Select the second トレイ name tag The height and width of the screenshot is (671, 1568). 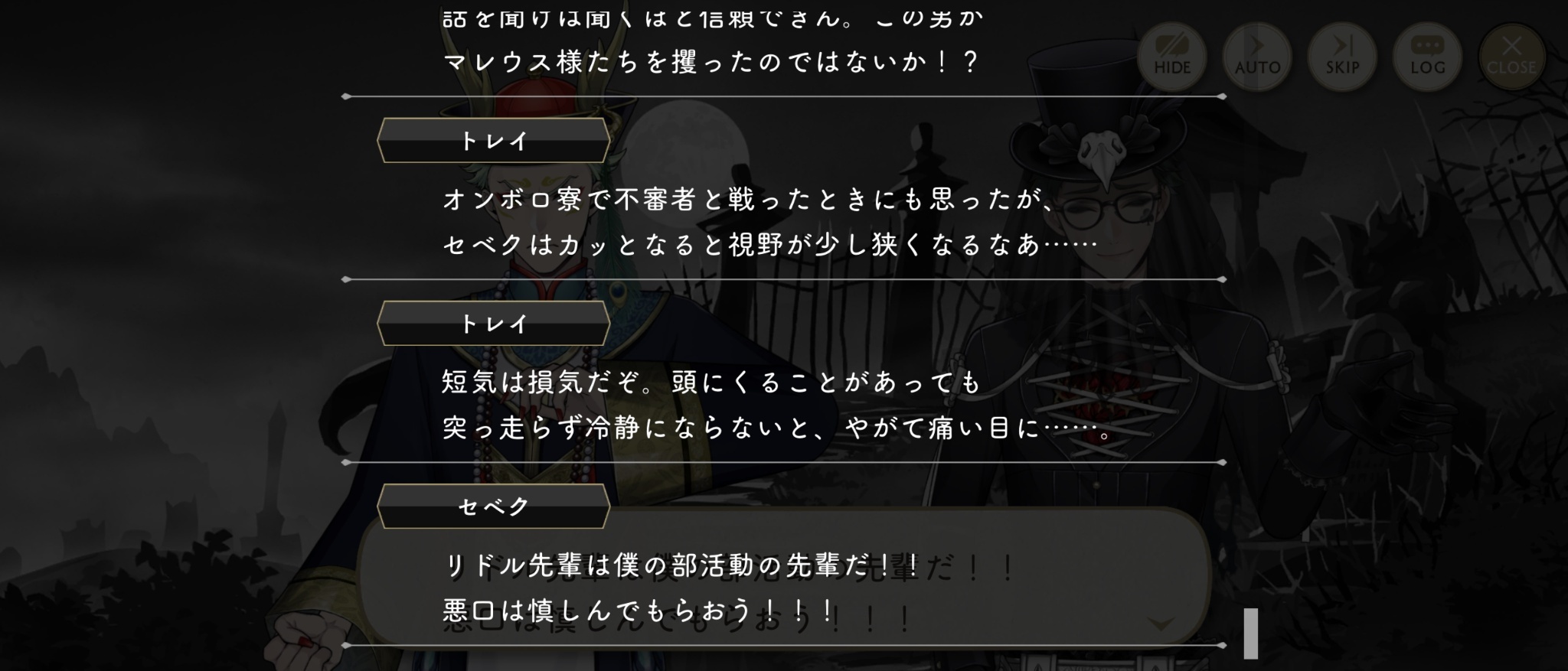click(494, 323)
